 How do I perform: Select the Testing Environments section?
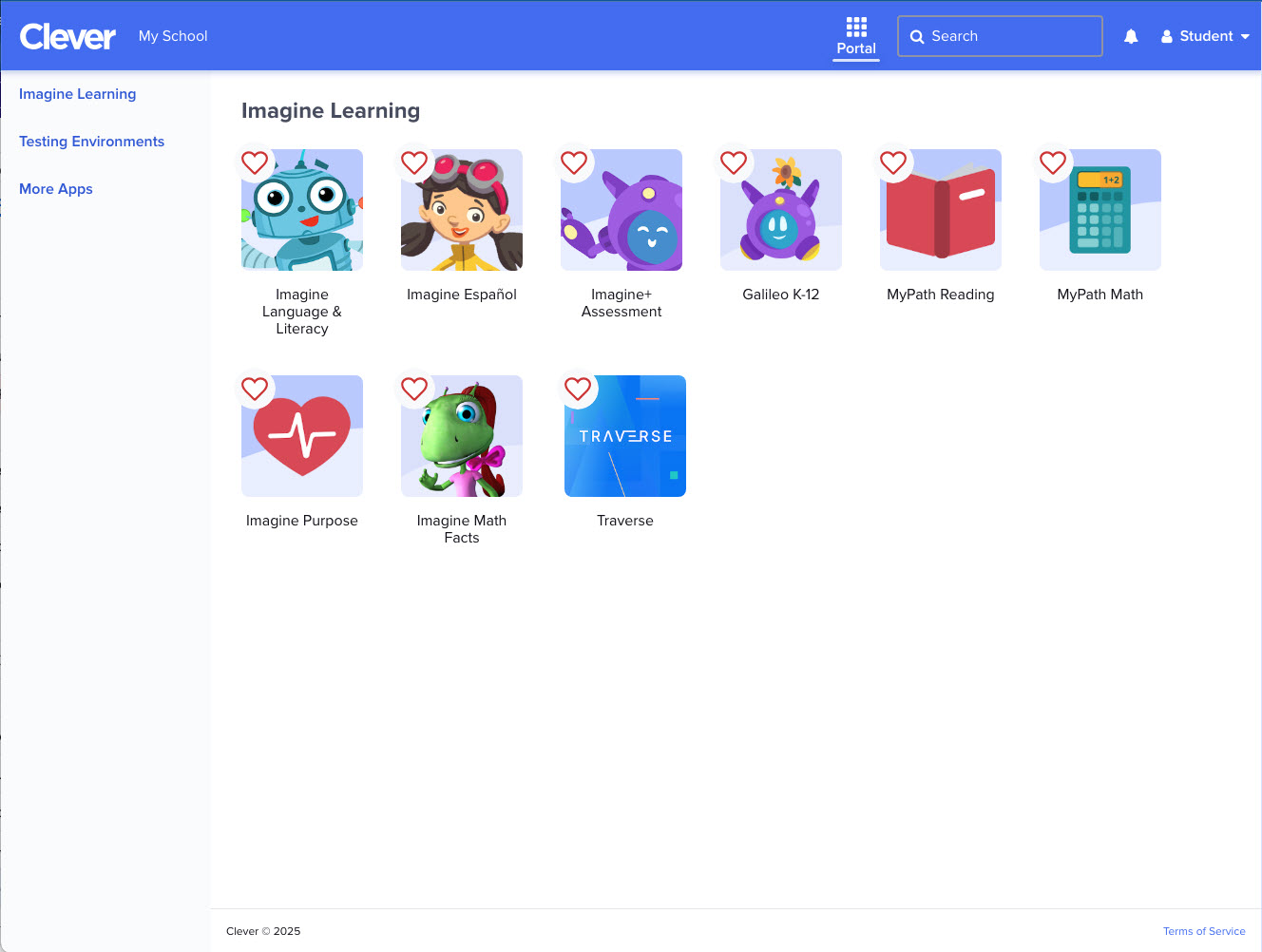point(91,141)
